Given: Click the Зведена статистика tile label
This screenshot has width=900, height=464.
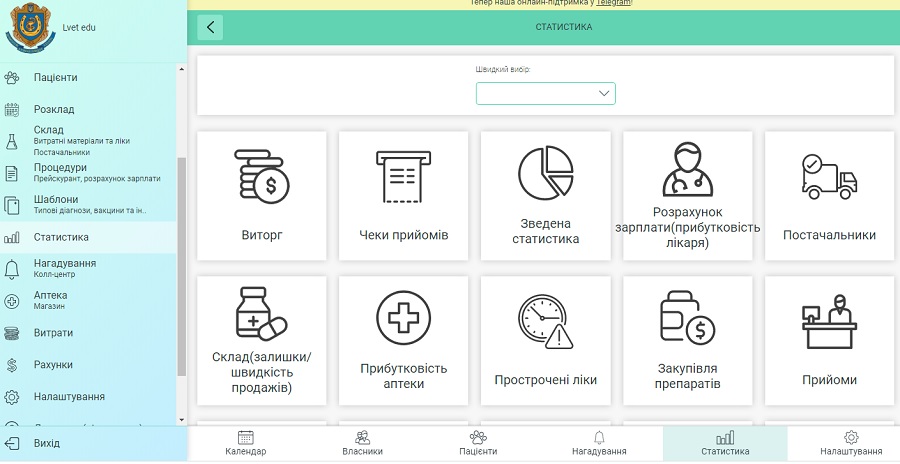Looking at the screenshot, I should (546, 231).
